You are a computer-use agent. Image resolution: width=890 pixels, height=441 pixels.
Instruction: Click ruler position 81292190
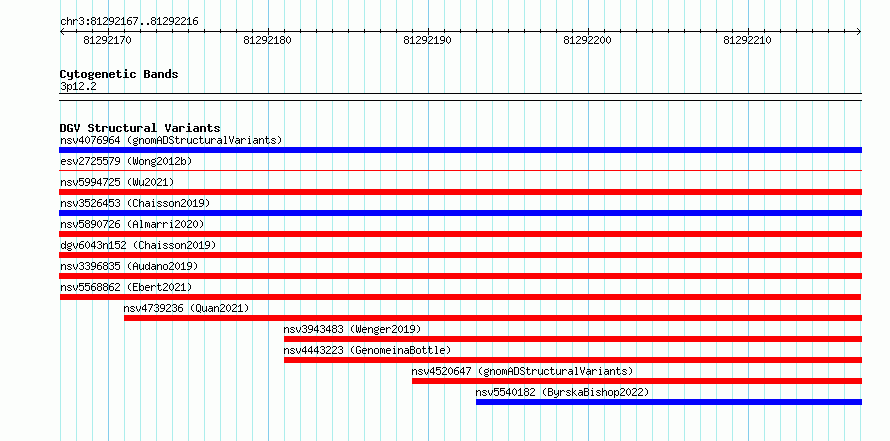pyautogui.click(x=427, y=40)
